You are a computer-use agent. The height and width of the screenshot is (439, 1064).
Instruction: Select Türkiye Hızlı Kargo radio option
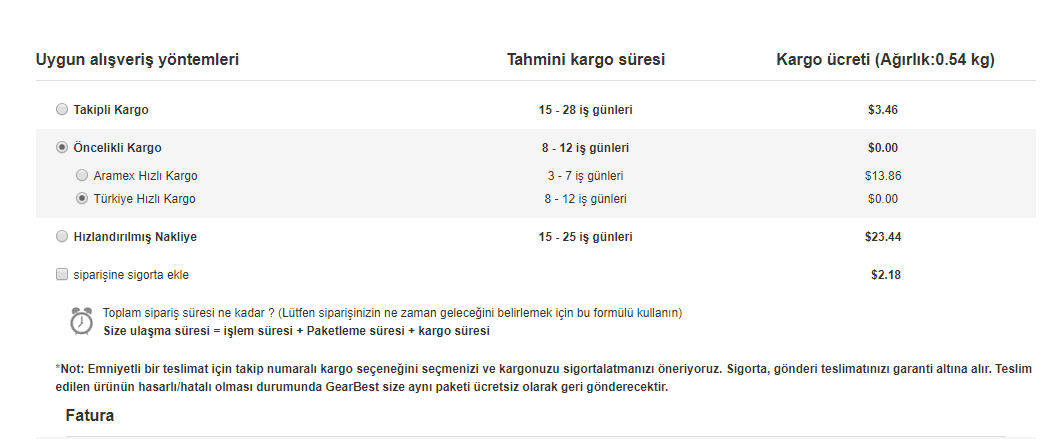[x=83, y=198]
